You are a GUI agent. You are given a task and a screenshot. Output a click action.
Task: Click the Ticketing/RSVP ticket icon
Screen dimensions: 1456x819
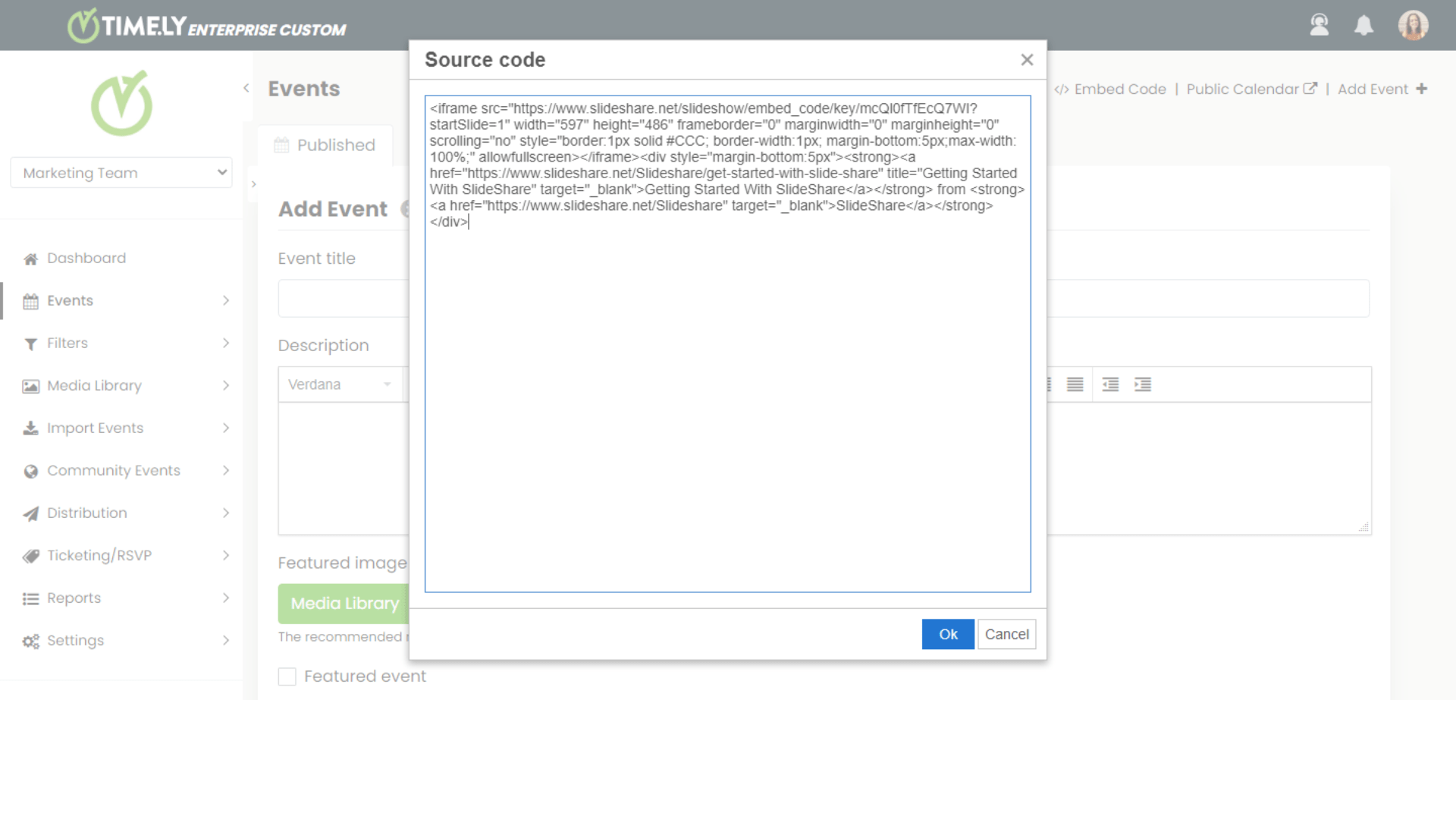point(30,556)
